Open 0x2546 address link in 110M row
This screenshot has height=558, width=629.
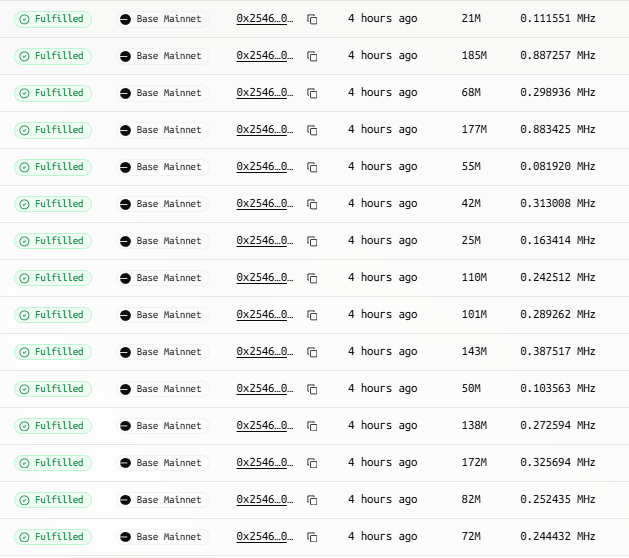265,277
